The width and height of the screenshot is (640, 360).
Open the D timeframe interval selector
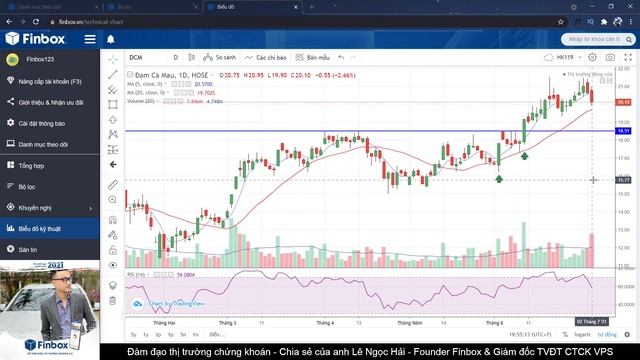176,58
